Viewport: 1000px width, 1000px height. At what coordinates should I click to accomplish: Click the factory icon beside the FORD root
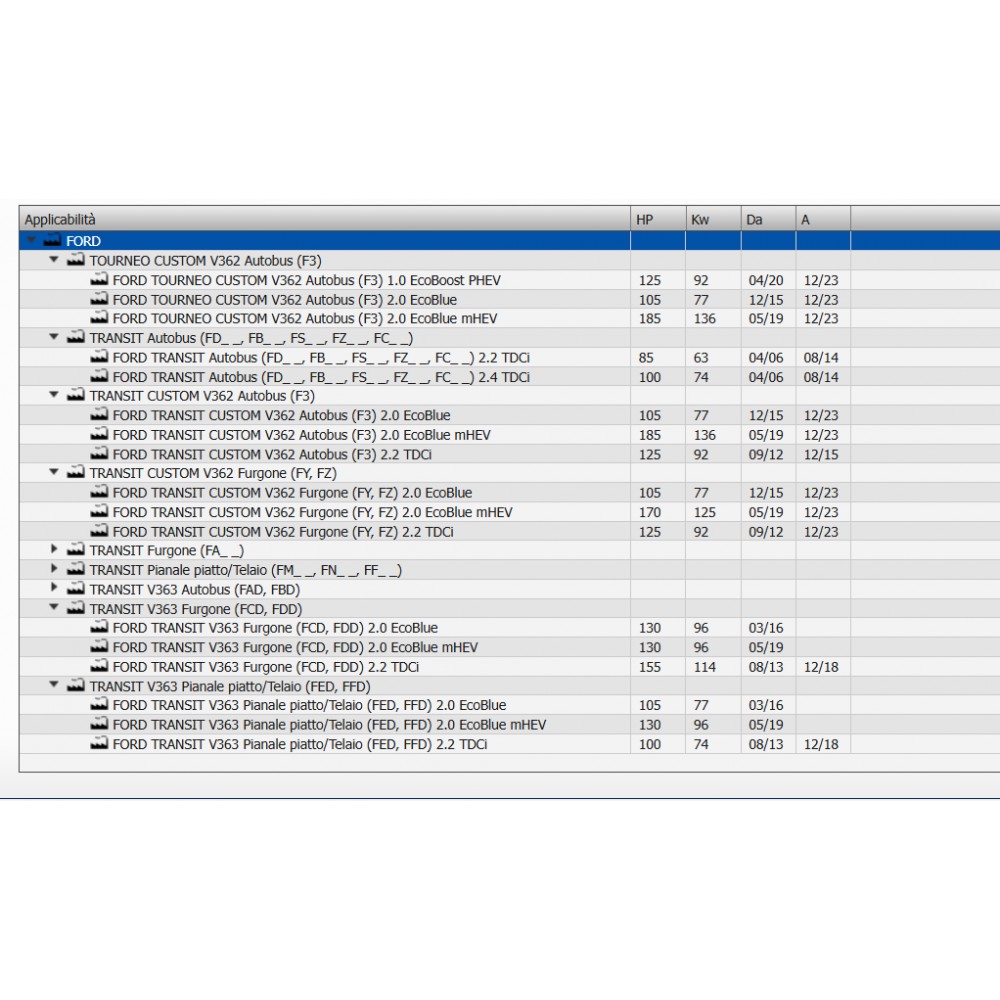point(52,241)
